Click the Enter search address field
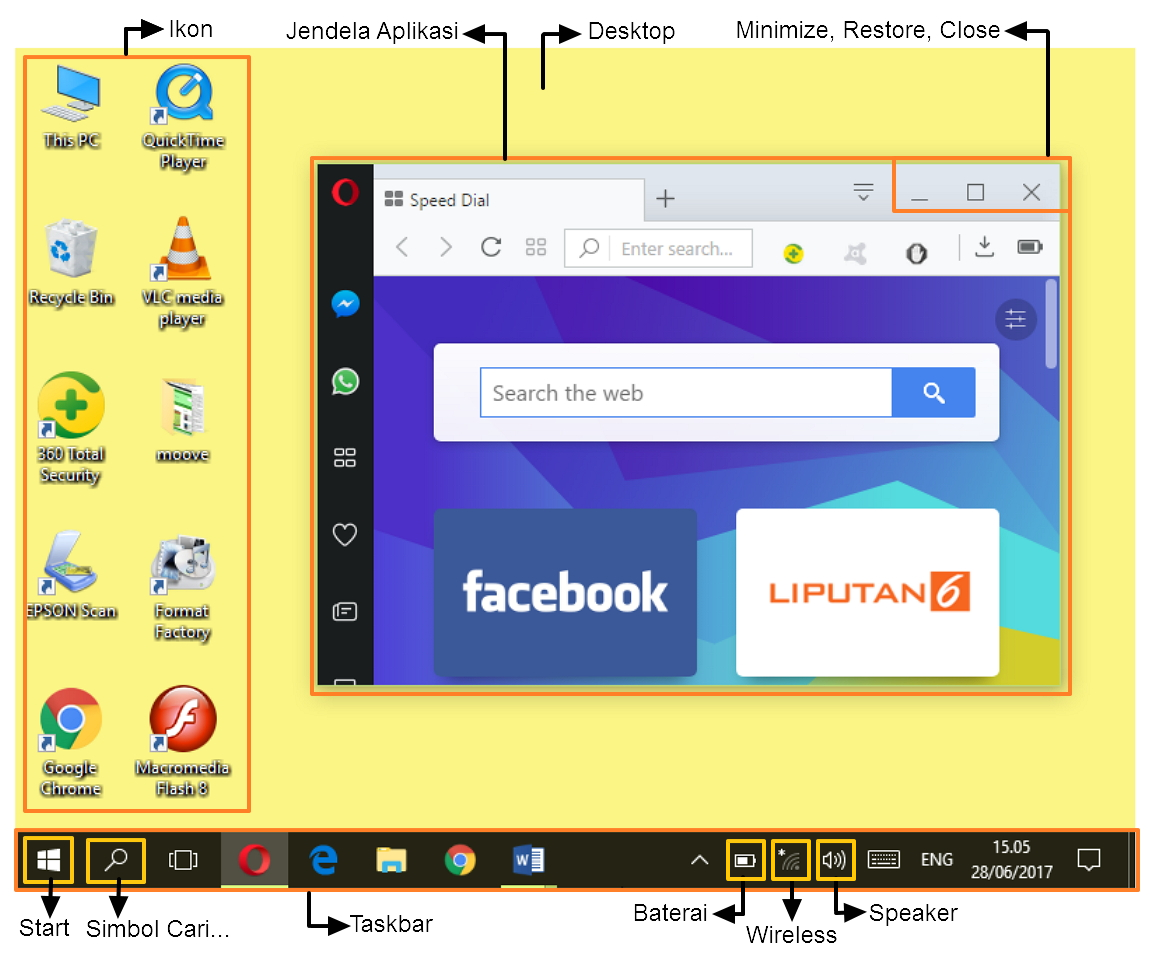Image resolution: width=1156 pixels, height=956 pixels. tap(658, 248)
